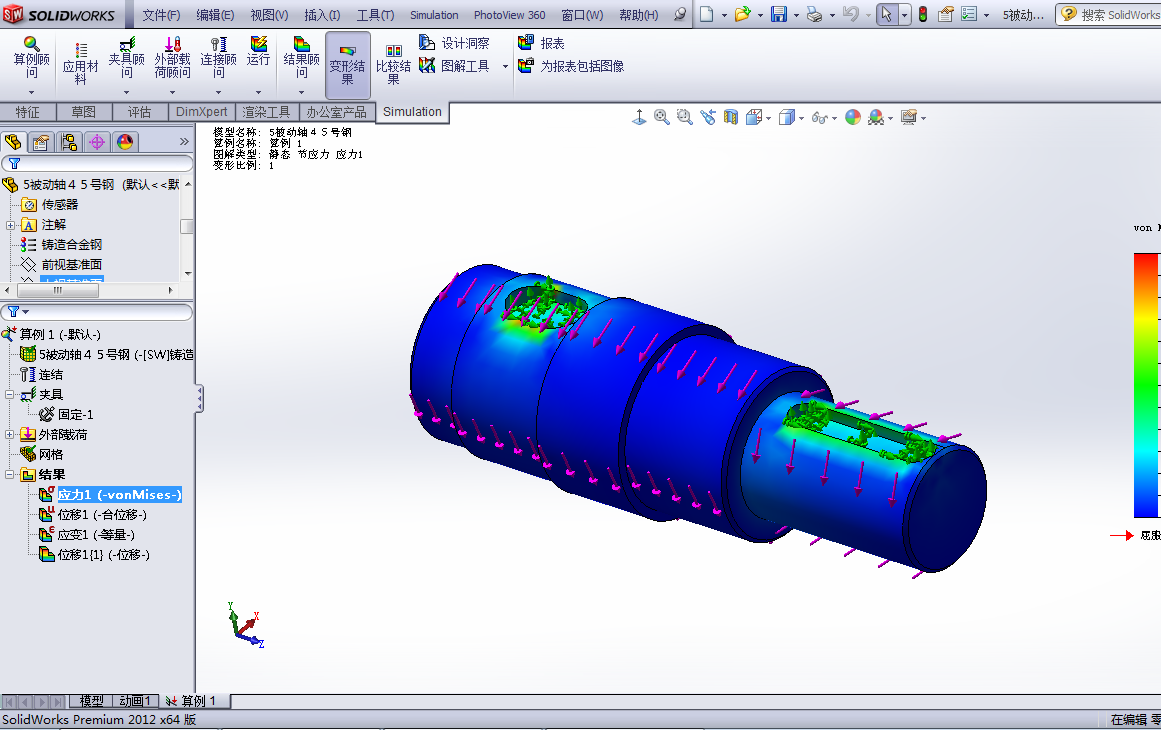Open the 编辑(E) menu

[215, 15]
